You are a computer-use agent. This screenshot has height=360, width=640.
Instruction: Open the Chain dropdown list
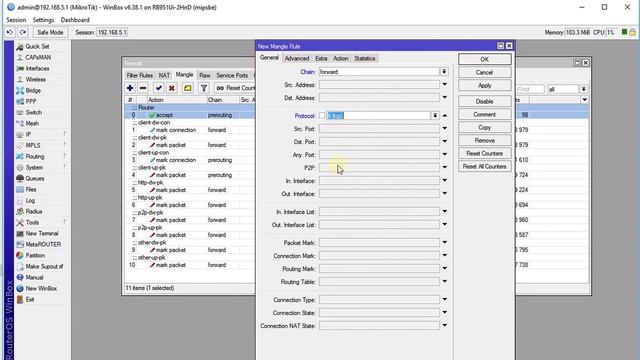click(x=444, y=72)
